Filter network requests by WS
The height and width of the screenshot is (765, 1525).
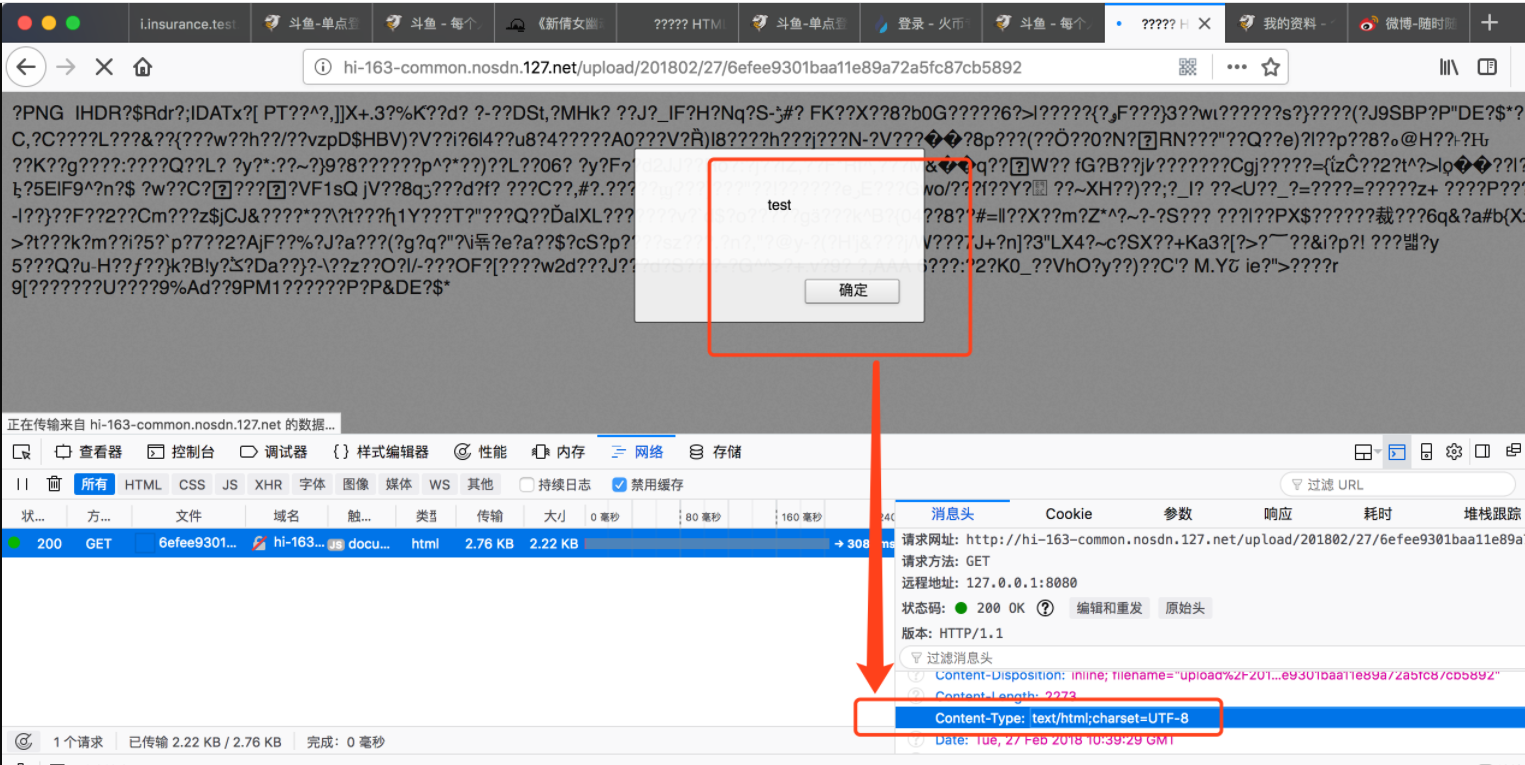coord(439,484)
